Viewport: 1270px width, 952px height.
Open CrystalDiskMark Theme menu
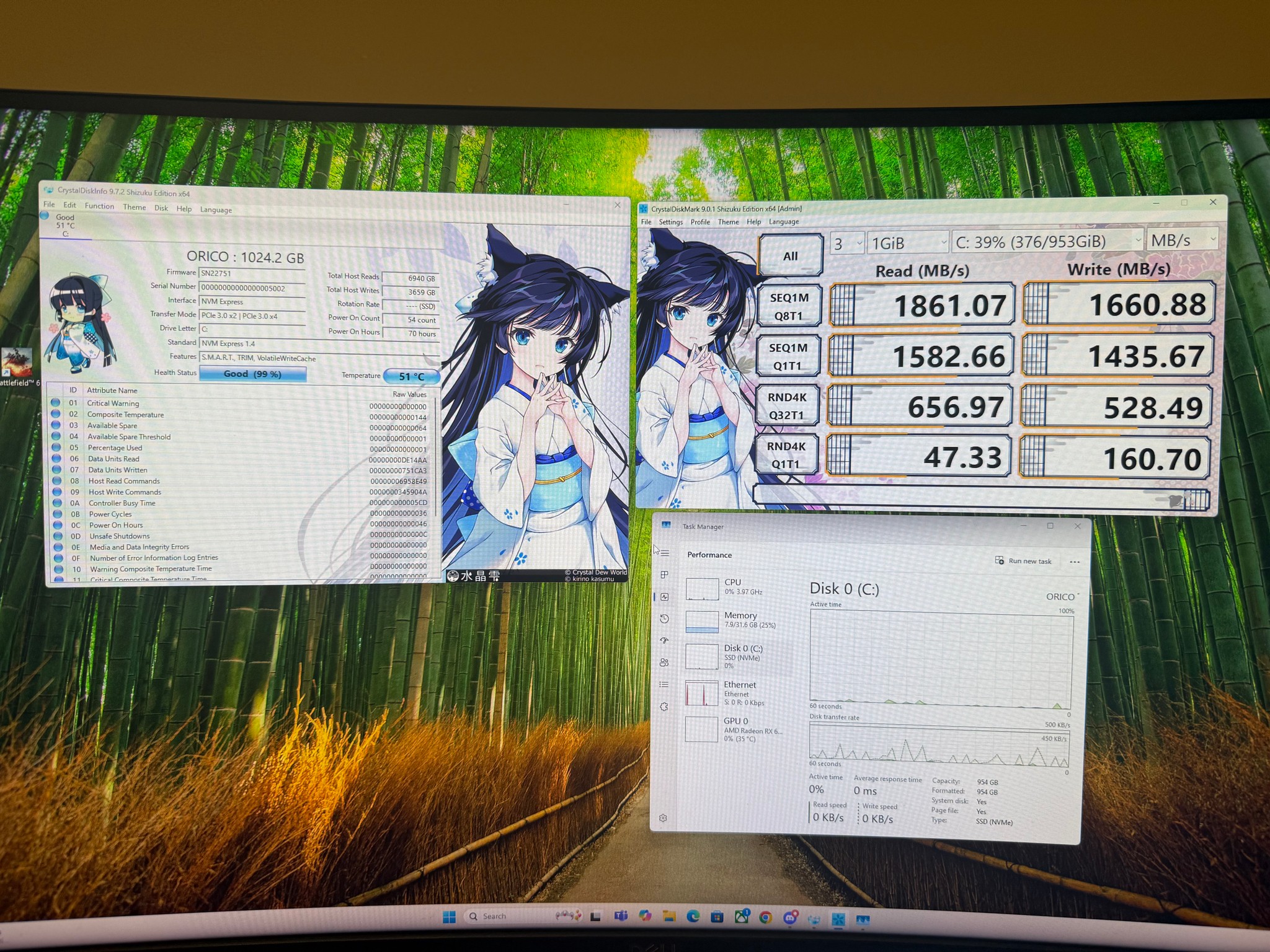tap(728, 222)
